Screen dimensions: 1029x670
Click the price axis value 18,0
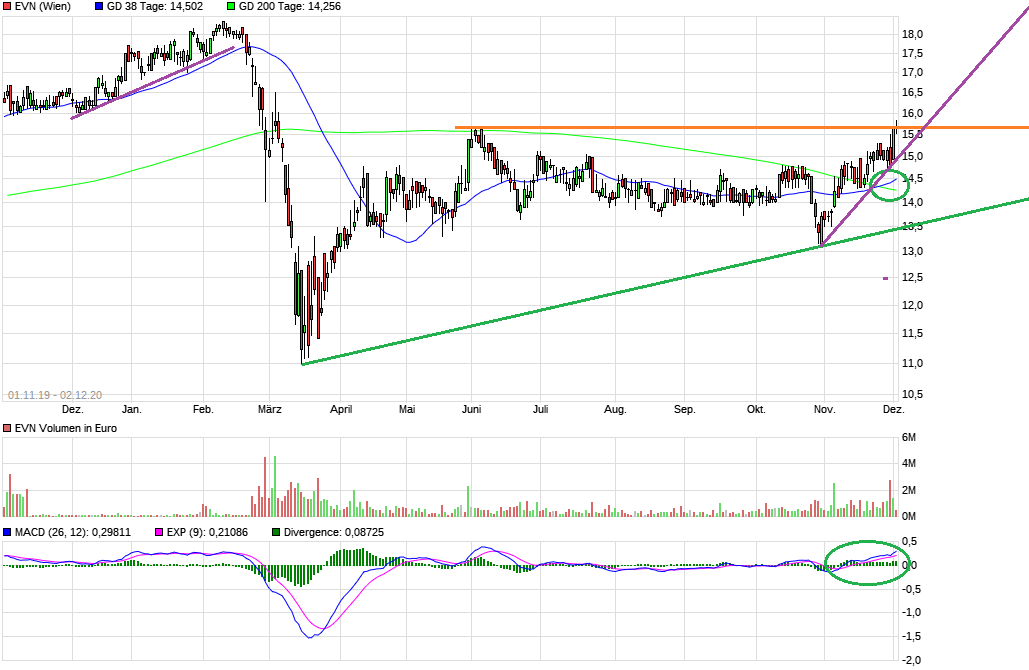(x=912, y=34)
